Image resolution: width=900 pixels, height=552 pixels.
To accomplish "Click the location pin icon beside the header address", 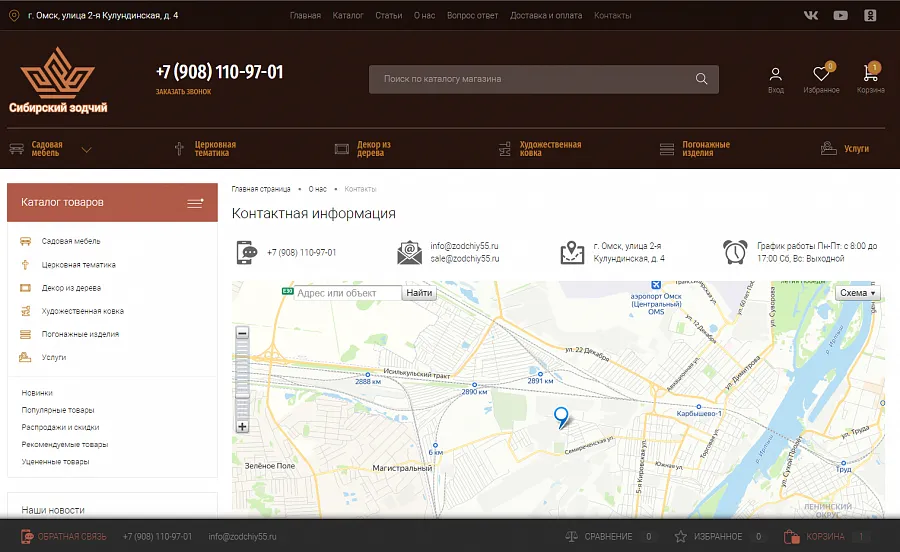I will pos(14,15).
